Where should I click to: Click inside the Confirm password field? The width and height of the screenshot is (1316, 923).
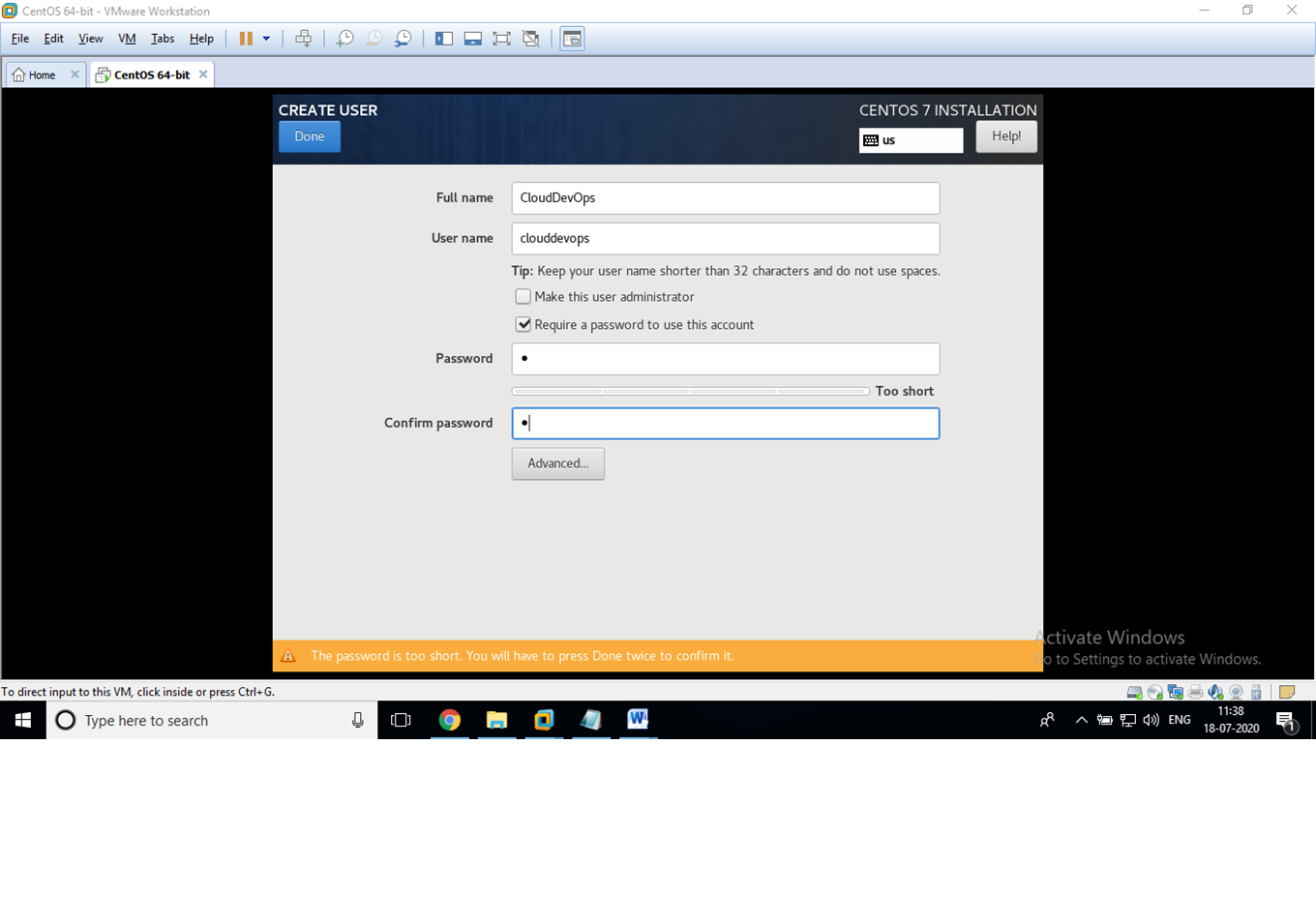[x=725, y=423]
